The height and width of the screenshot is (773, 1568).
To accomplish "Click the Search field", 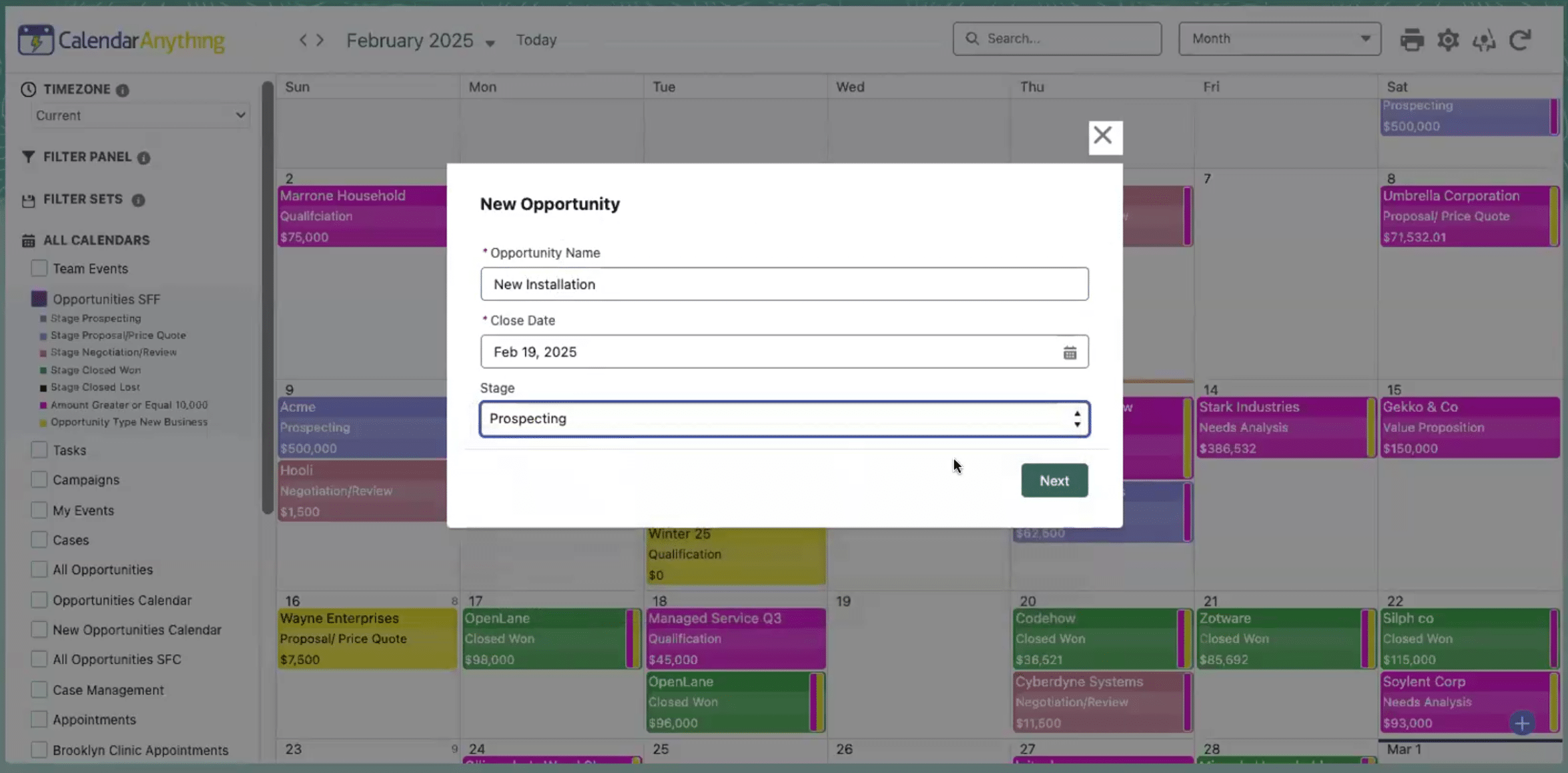I will [x=1057, y=39].
